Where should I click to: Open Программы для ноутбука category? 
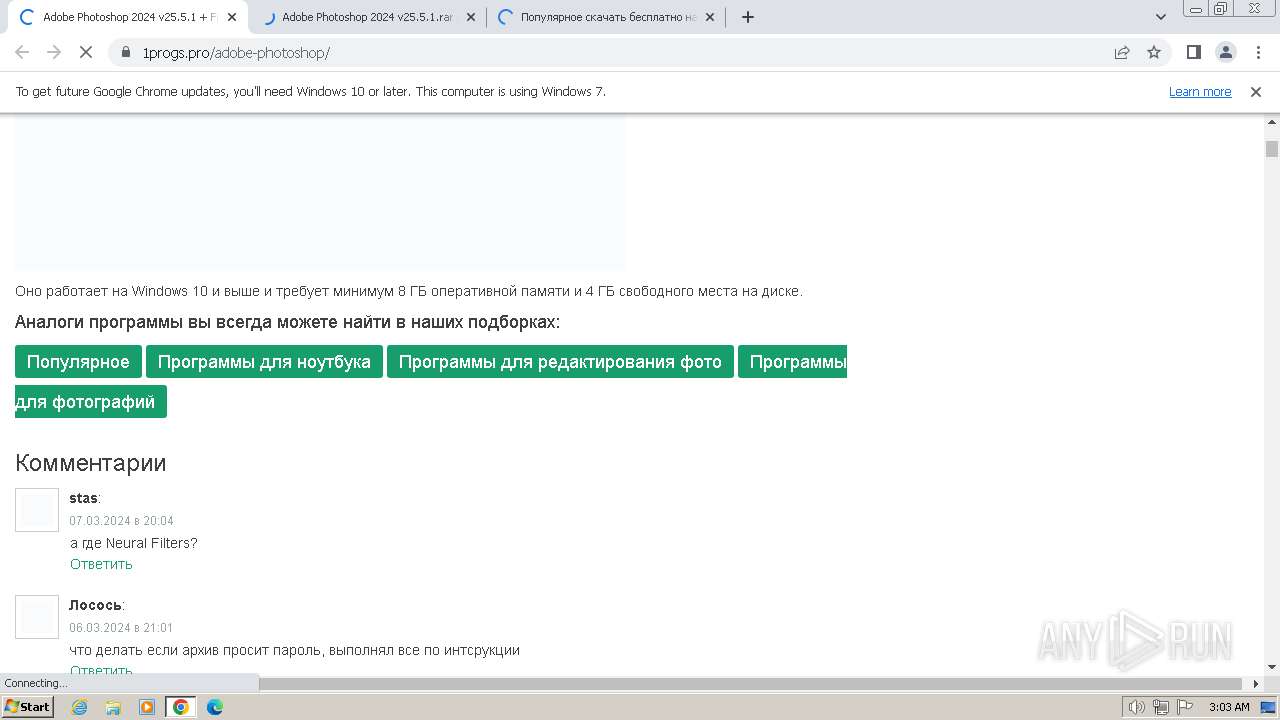pos(264,362)
